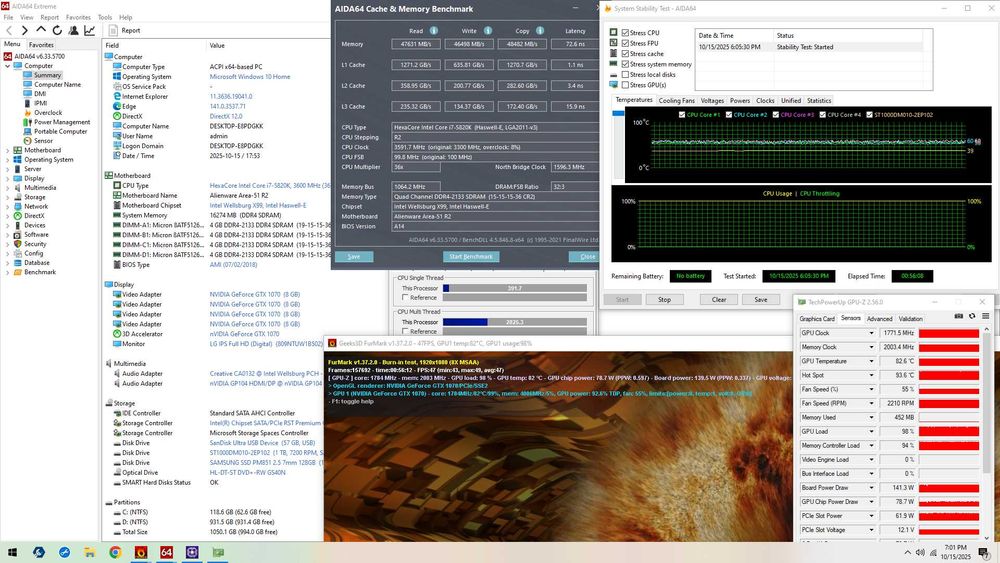Click the system tray volume icon

(920, 552)
